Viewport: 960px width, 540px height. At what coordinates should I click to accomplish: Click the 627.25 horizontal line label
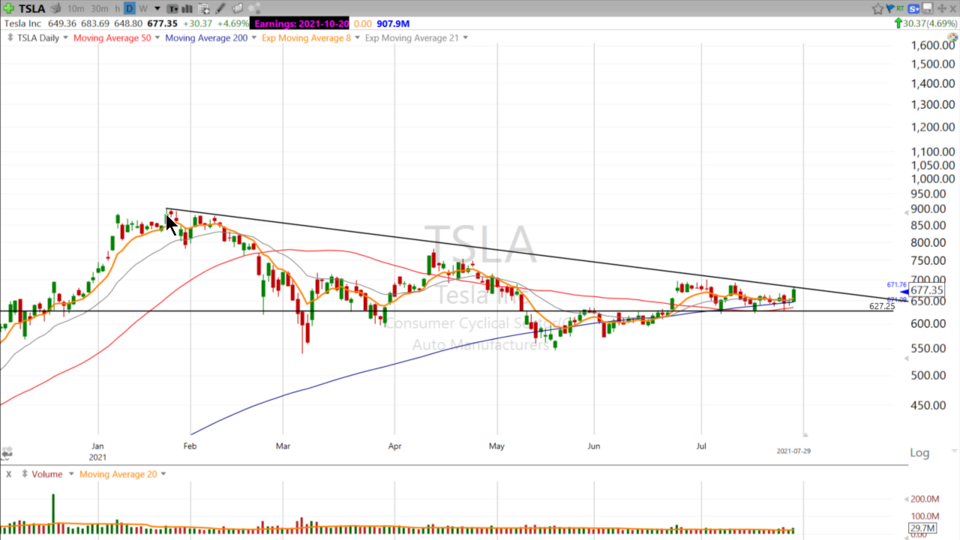(882, 306)
